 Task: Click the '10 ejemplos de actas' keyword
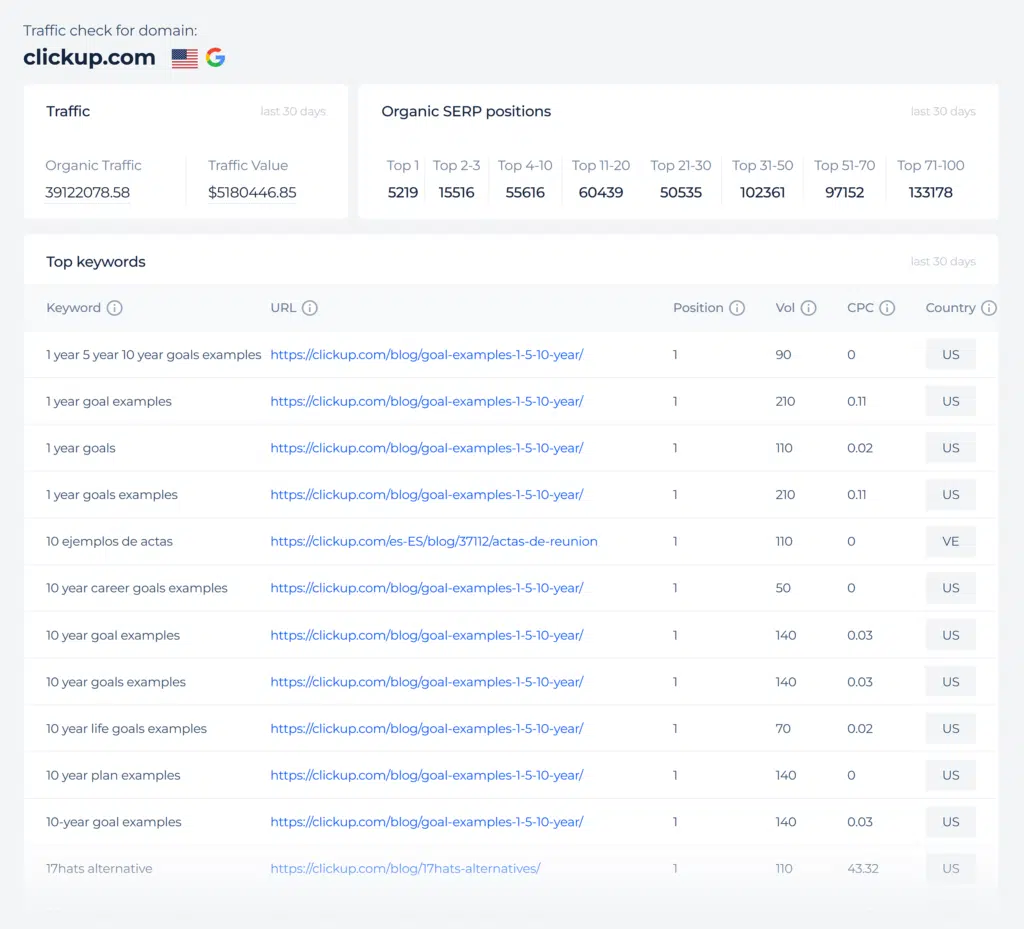tap(109, 542)
